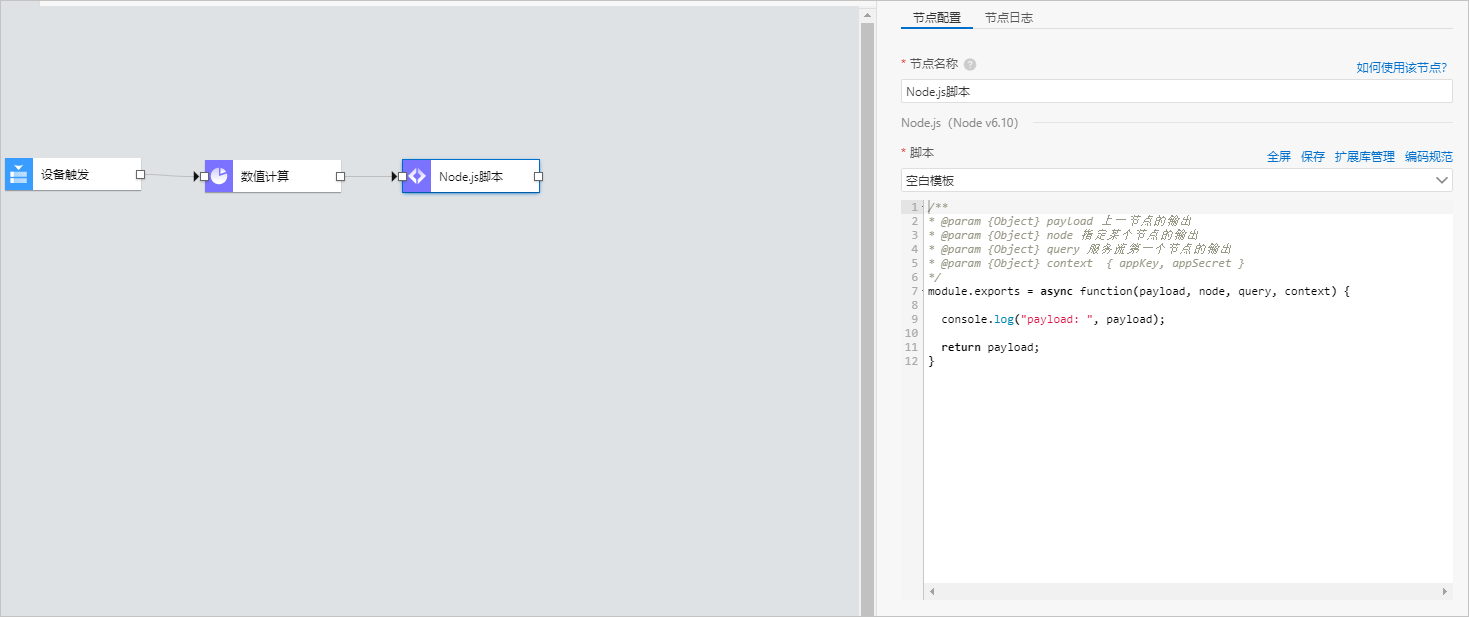The width and height of the screenshot is (1469, 617).
Task: Open script editor in 全屏 mode
Action: pos(1279,156)
